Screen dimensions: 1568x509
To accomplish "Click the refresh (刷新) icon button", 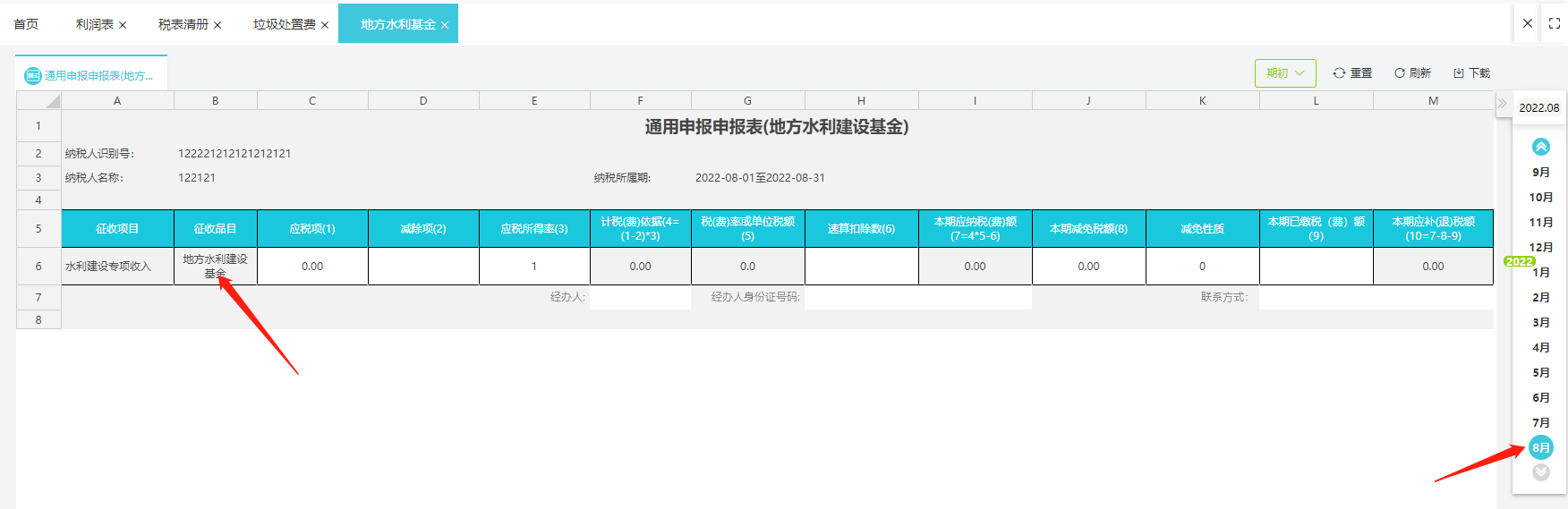I will 1411,73.
